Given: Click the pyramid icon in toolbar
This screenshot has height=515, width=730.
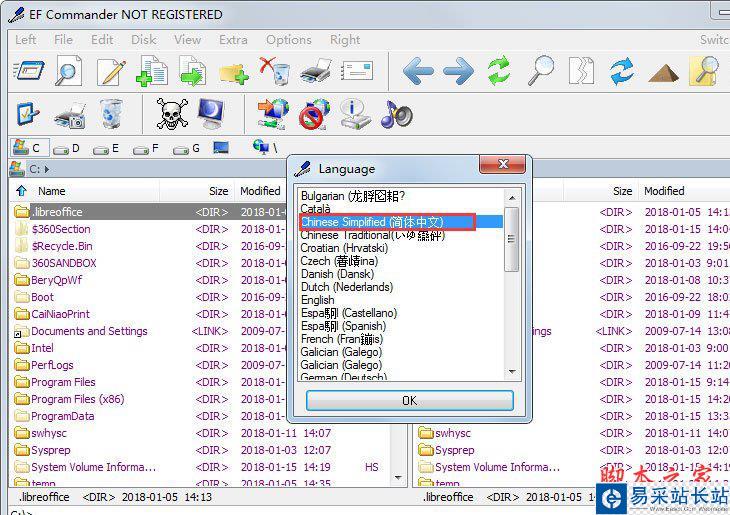Looking at the screenshot, I should point(663,73).
